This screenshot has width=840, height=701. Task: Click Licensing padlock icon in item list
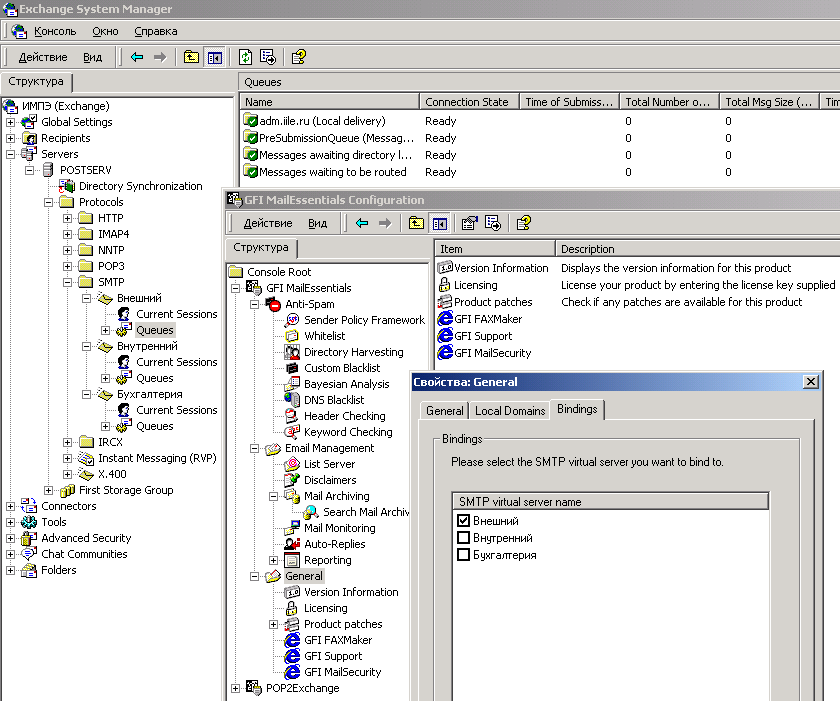445,284
